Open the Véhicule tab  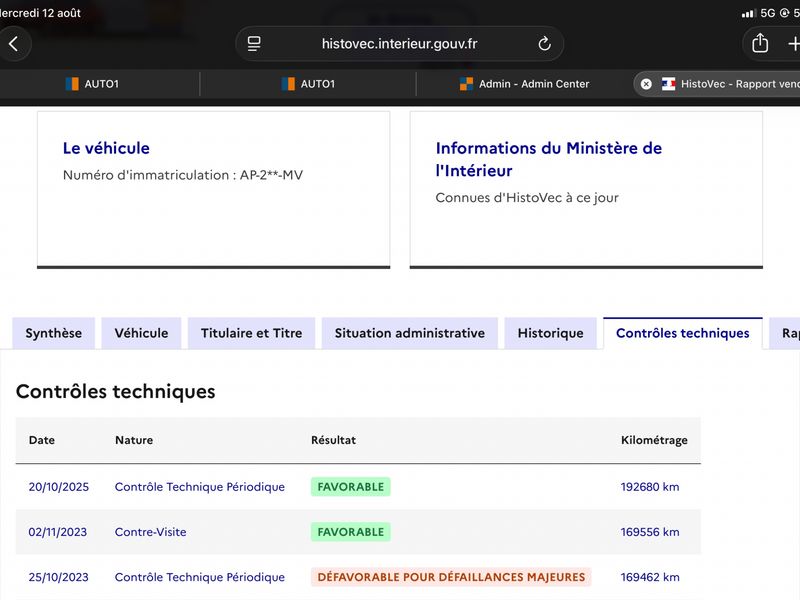pos(141,333)
